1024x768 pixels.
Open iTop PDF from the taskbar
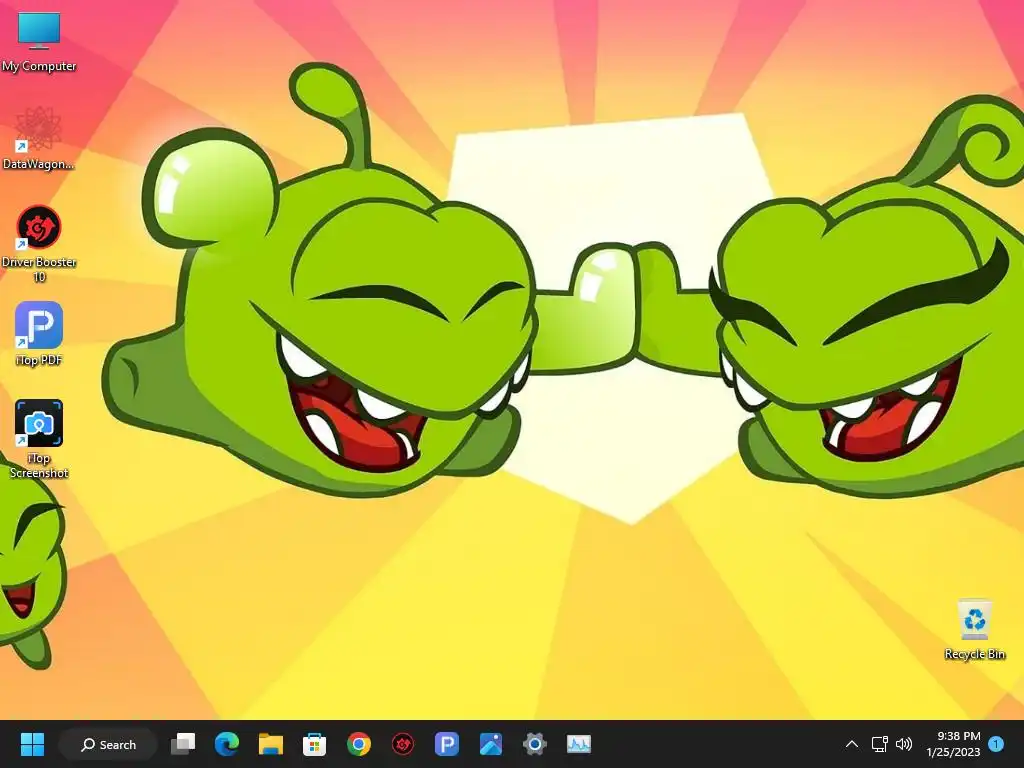[447, 744]
